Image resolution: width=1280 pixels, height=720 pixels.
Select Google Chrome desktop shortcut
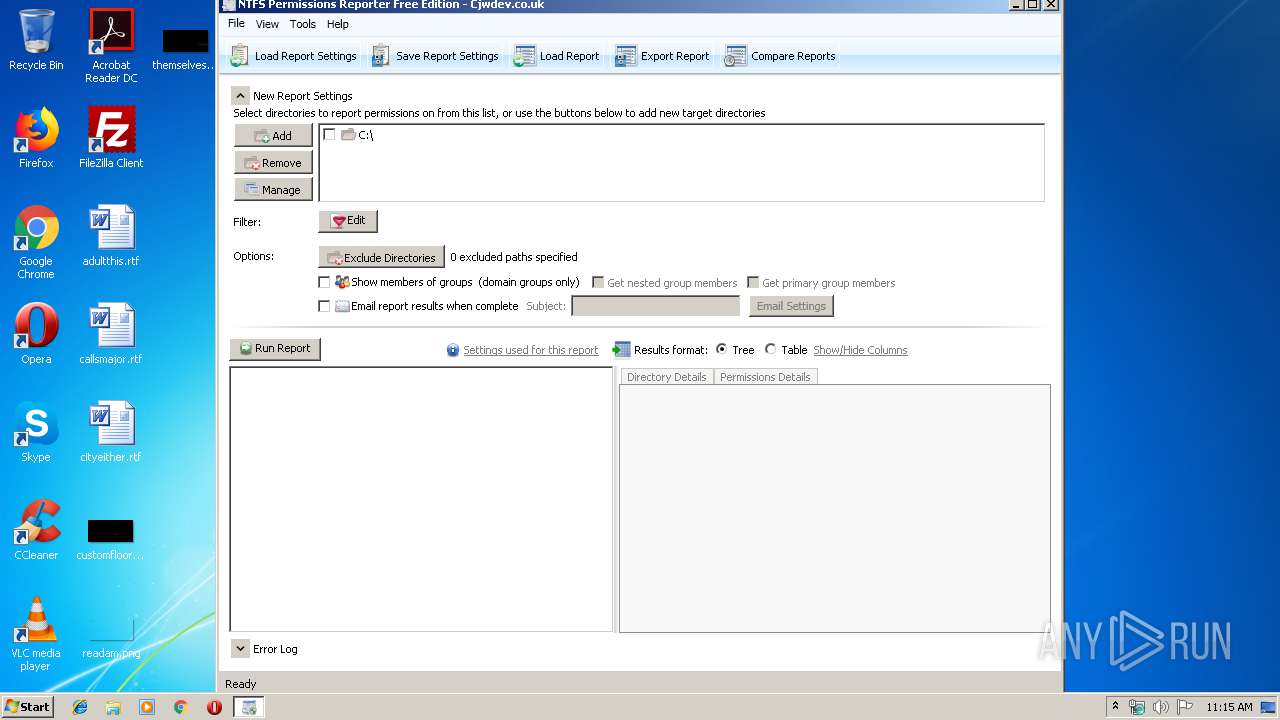tap(36, 242)
